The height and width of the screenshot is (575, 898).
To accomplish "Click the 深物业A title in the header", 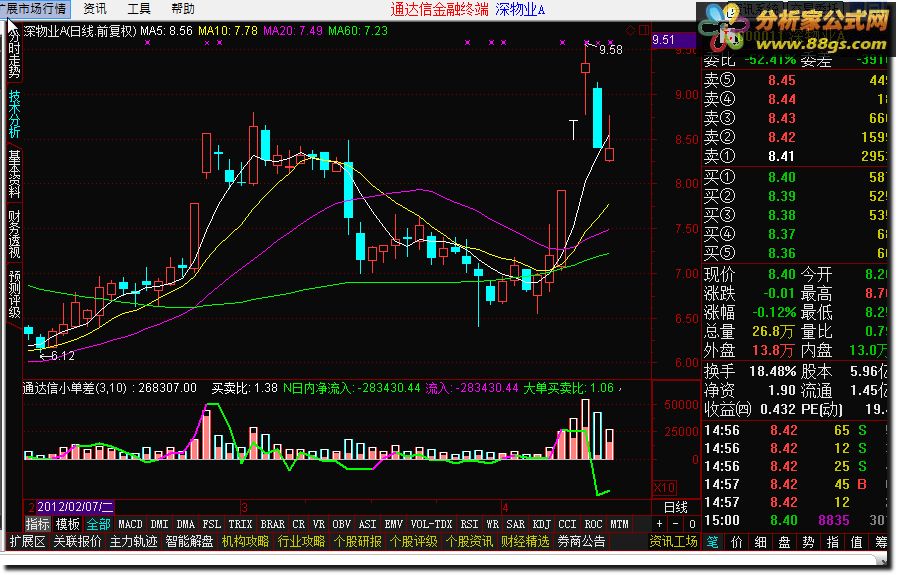I will coord(520,10).
